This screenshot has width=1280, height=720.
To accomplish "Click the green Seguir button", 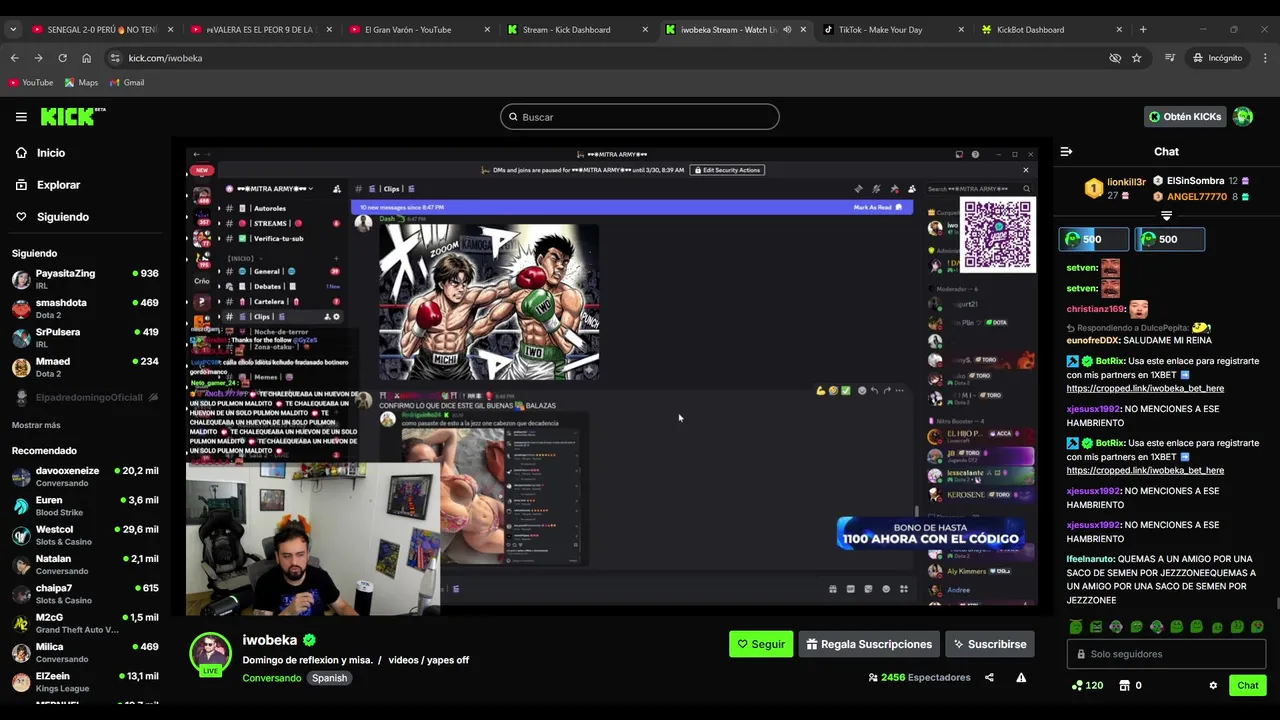I will click(761, 644).
